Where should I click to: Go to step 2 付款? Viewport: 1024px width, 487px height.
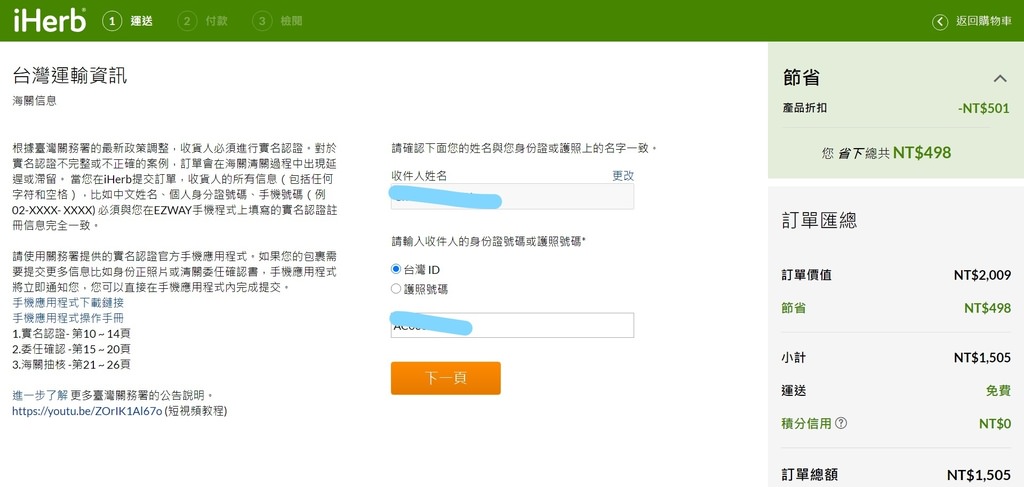click(202, 21)
